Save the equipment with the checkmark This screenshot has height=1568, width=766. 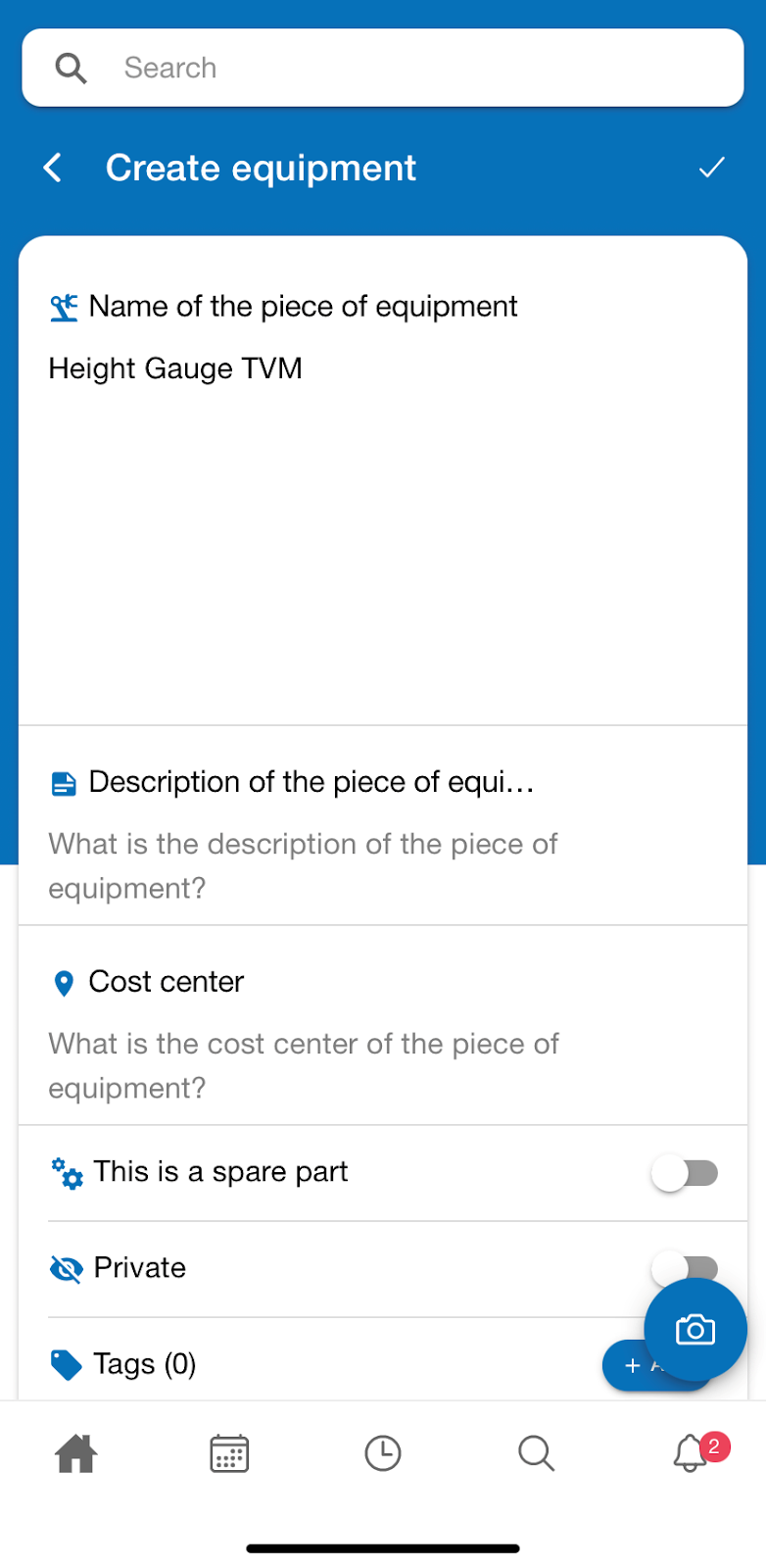click(x=711, y=168)
